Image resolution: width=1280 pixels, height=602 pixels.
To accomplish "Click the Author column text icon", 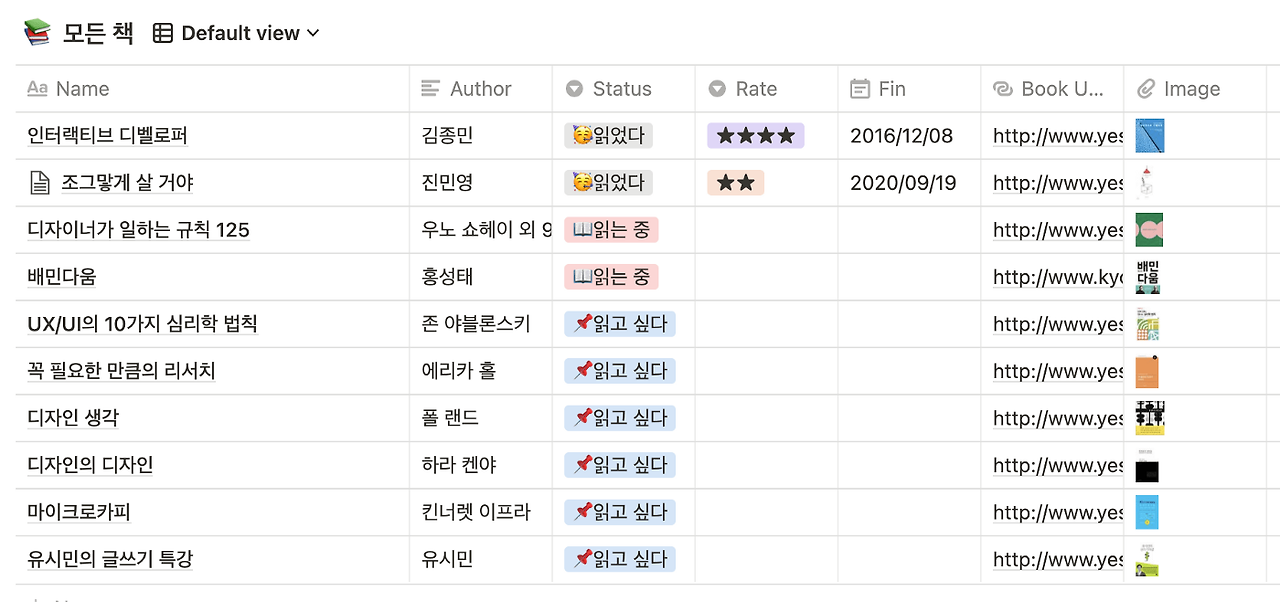I will [x=431, y=89].
